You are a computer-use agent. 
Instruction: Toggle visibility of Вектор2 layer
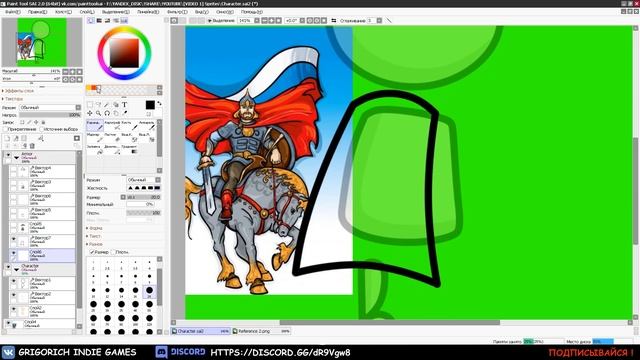click(13, 295)
